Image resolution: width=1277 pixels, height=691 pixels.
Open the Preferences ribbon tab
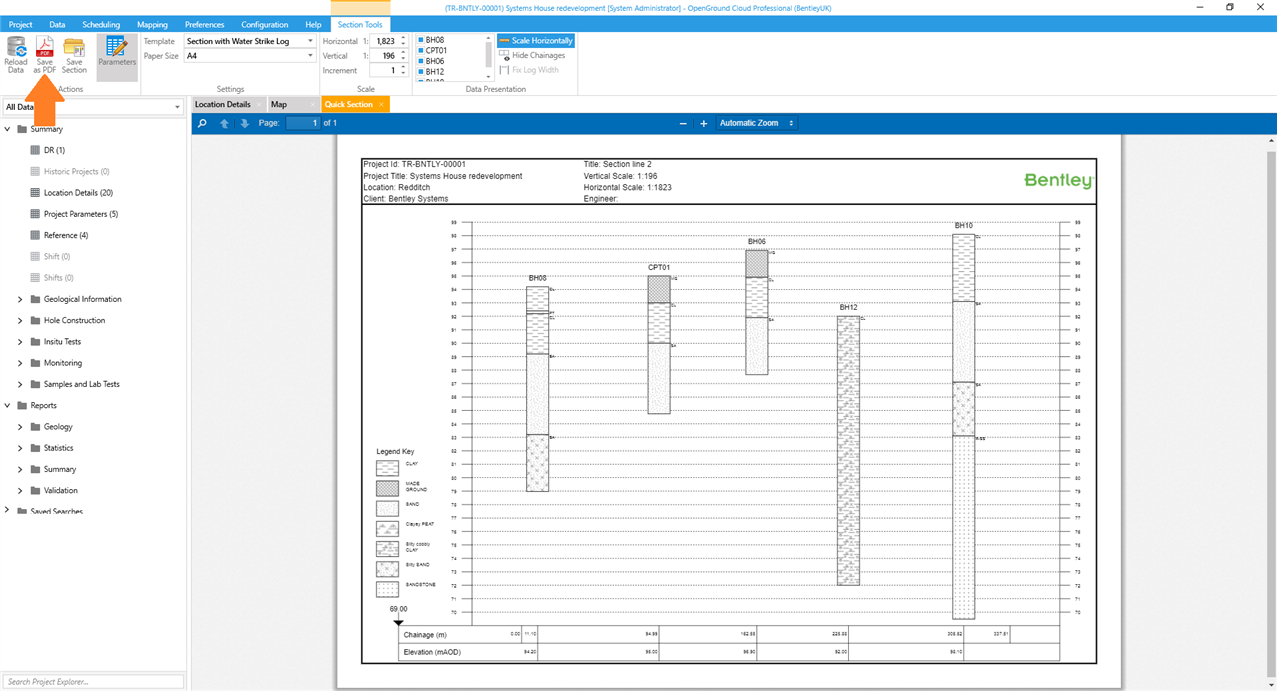(205, 24)
